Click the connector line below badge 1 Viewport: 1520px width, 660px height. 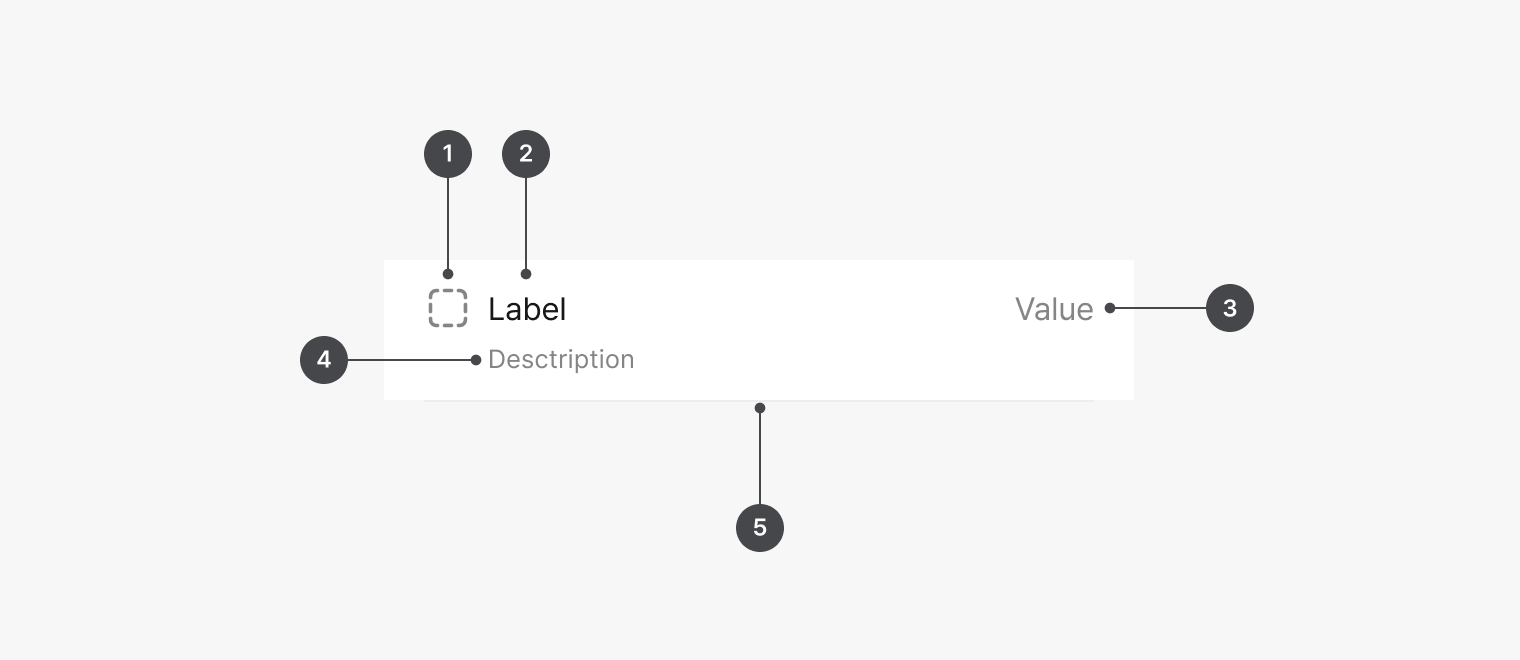(448, 225)
